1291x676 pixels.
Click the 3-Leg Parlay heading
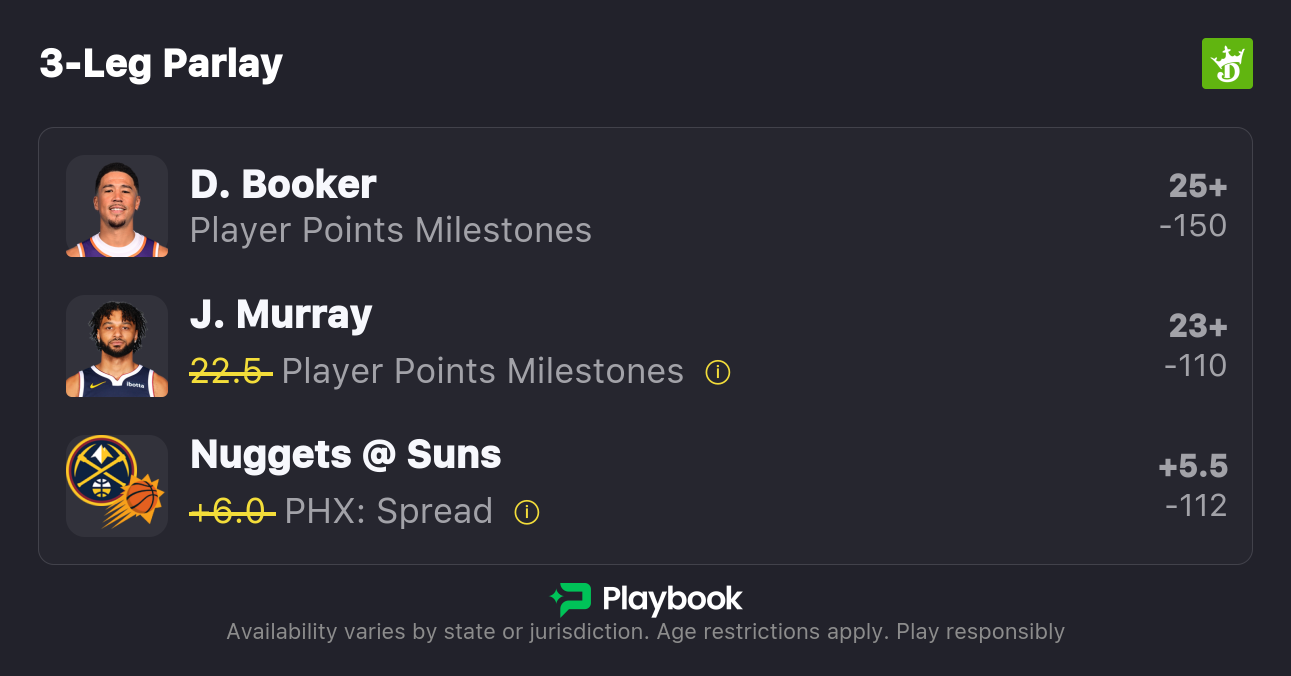click(x=161, y=64)
